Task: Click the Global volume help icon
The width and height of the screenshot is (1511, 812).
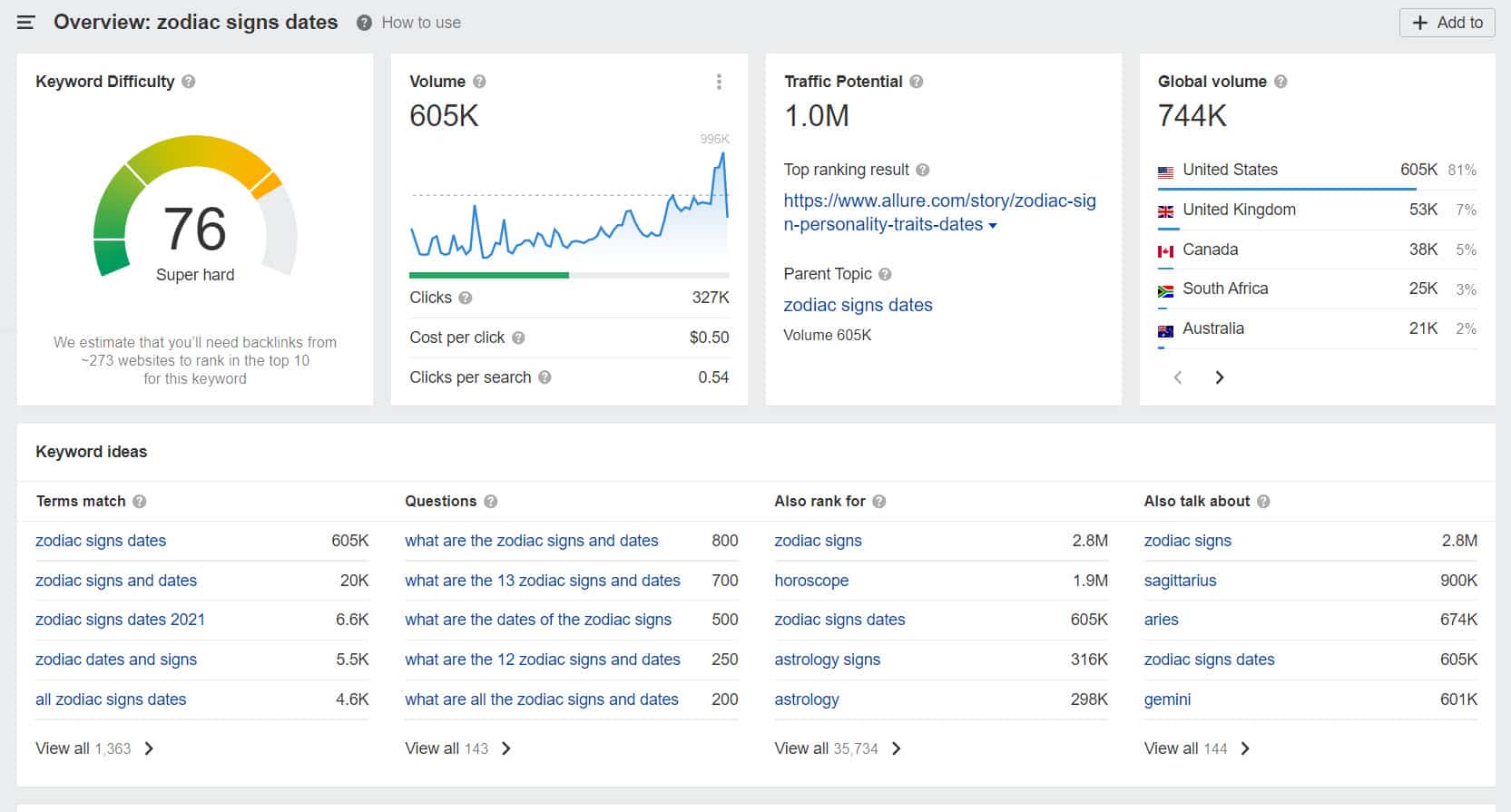Action: [1280, 82]
